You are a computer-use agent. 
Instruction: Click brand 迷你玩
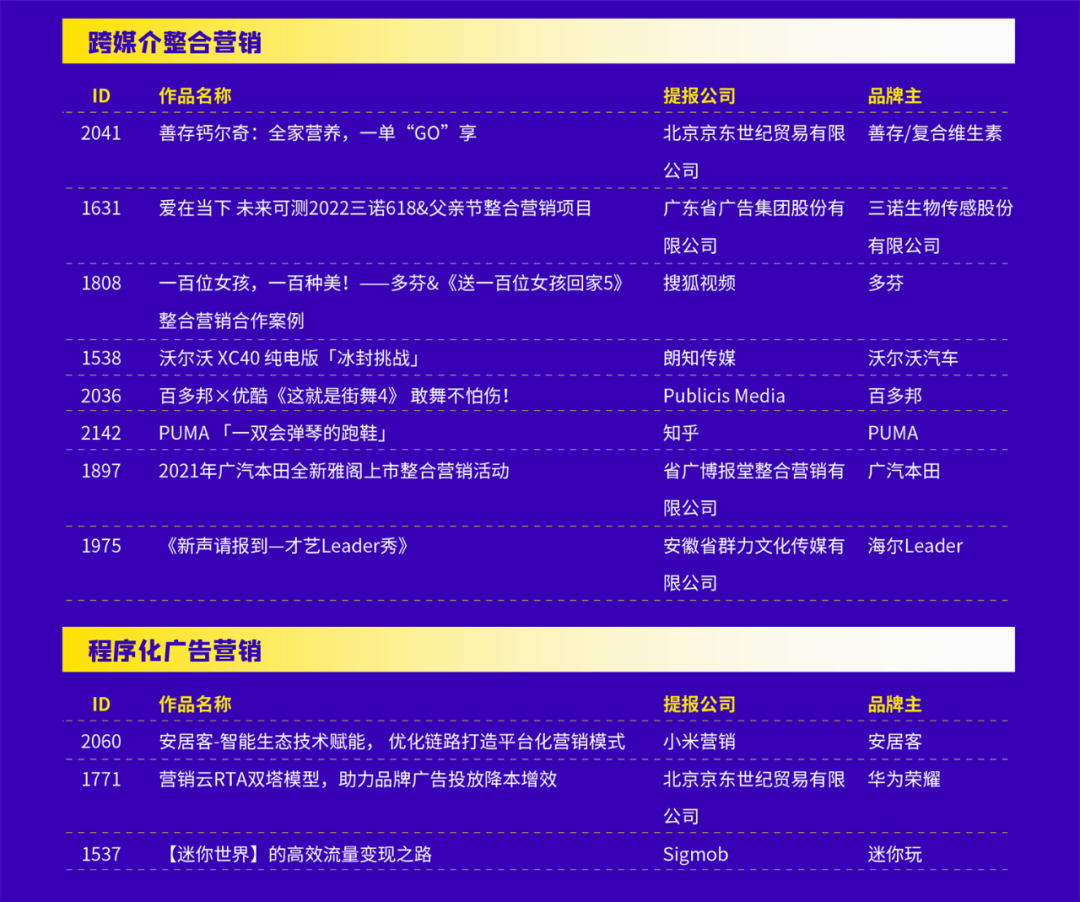[895, 854]
